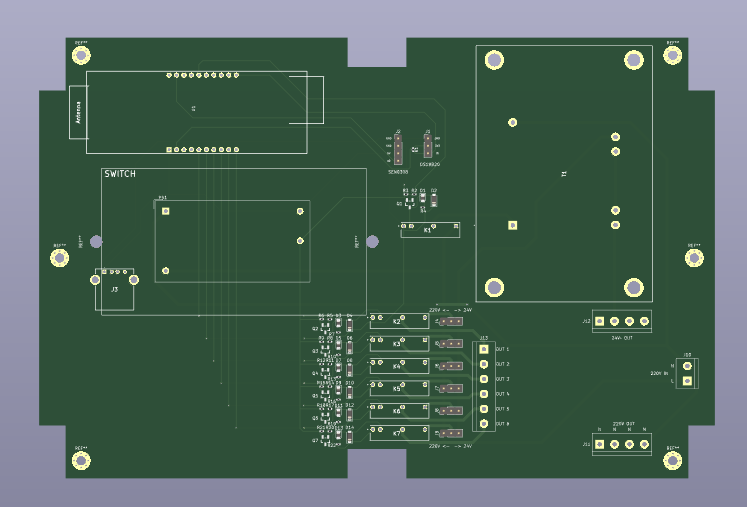Select the D1 diode label
The width and height of the screenshot is (747, 507).
click(x=423, y=191)
